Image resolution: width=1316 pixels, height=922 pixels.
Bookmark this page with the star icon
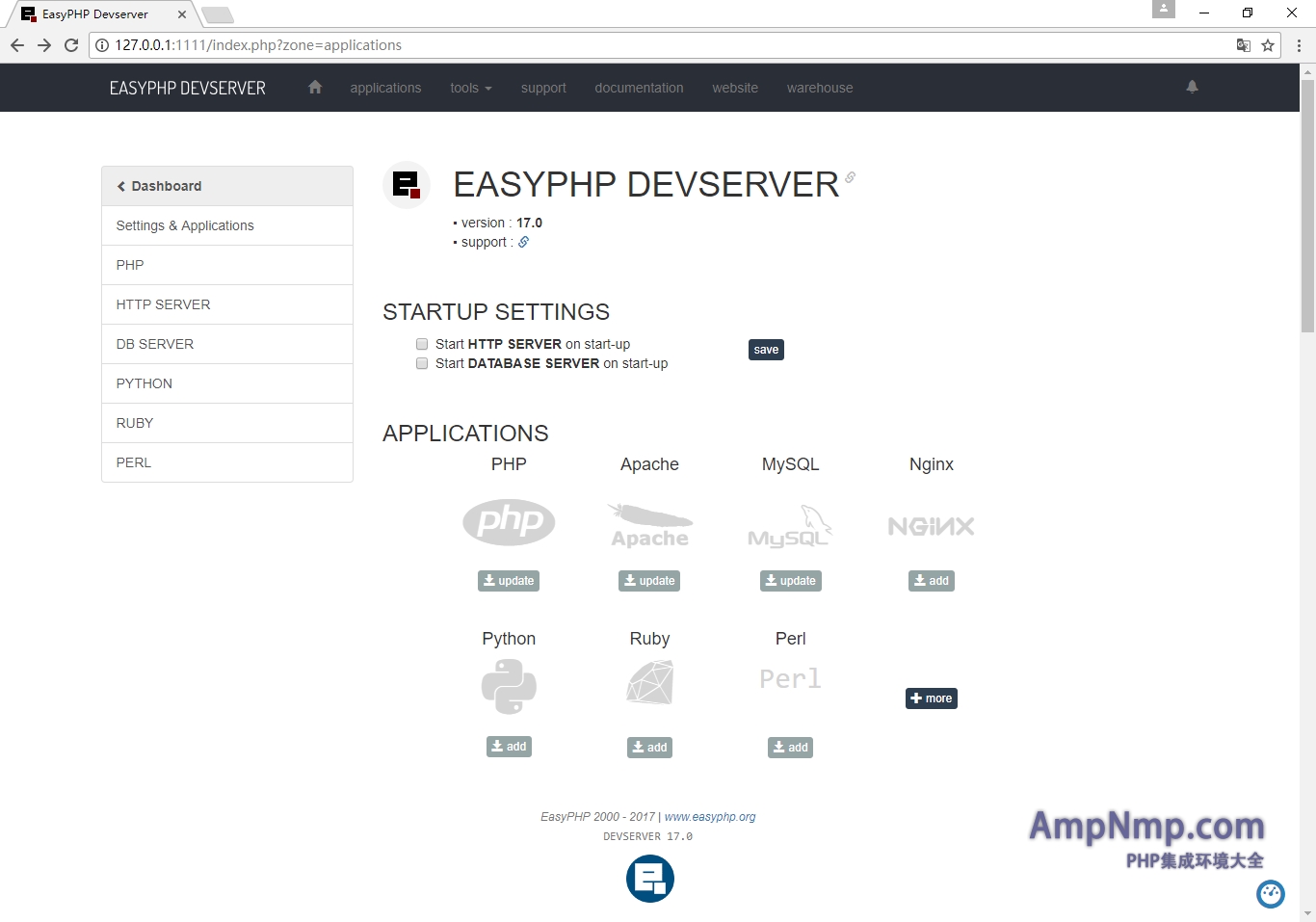(1268, 45)
